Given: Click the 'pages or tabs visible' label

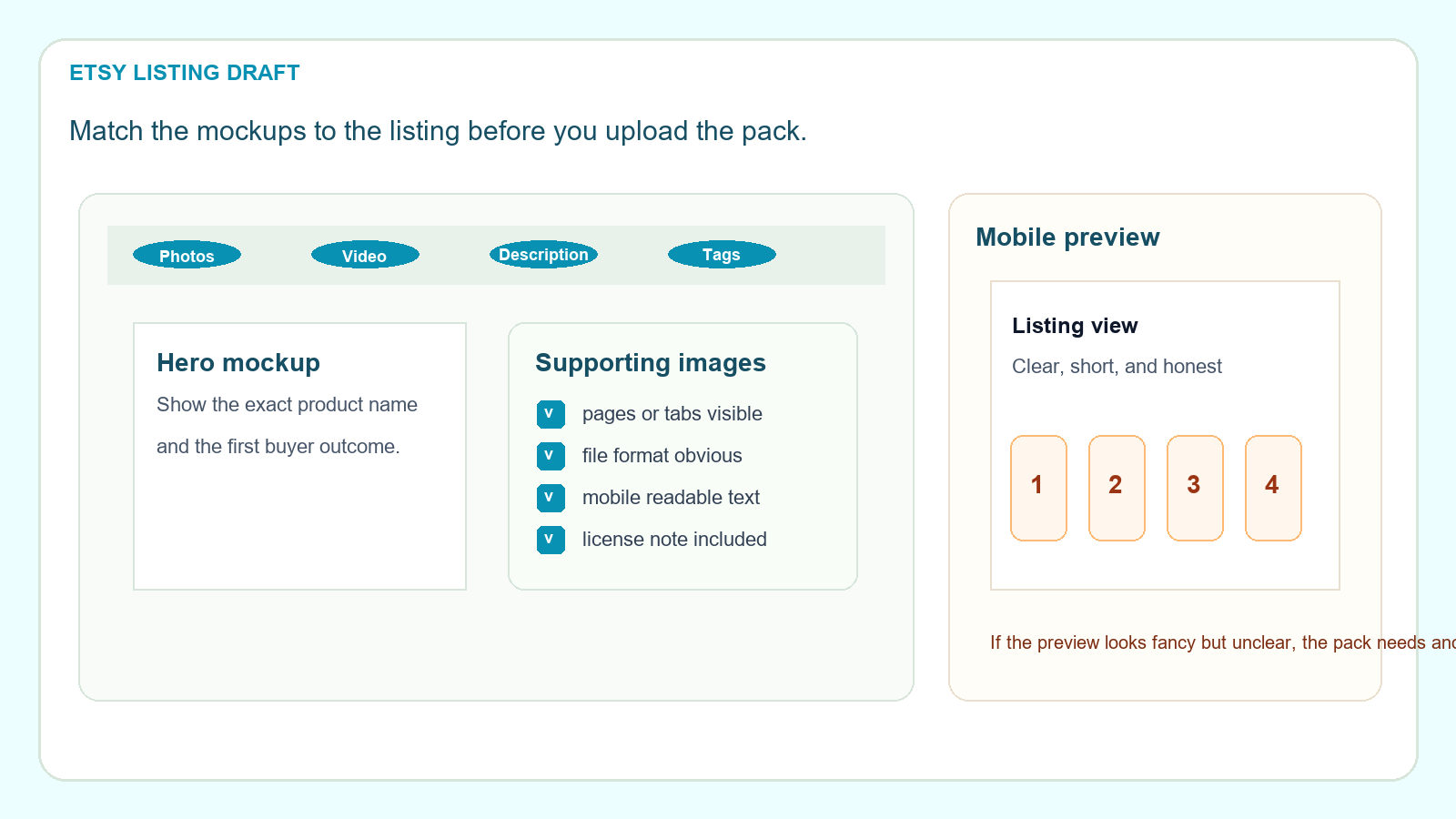Looking at the screenshot, I should click(x=672, y=414).
